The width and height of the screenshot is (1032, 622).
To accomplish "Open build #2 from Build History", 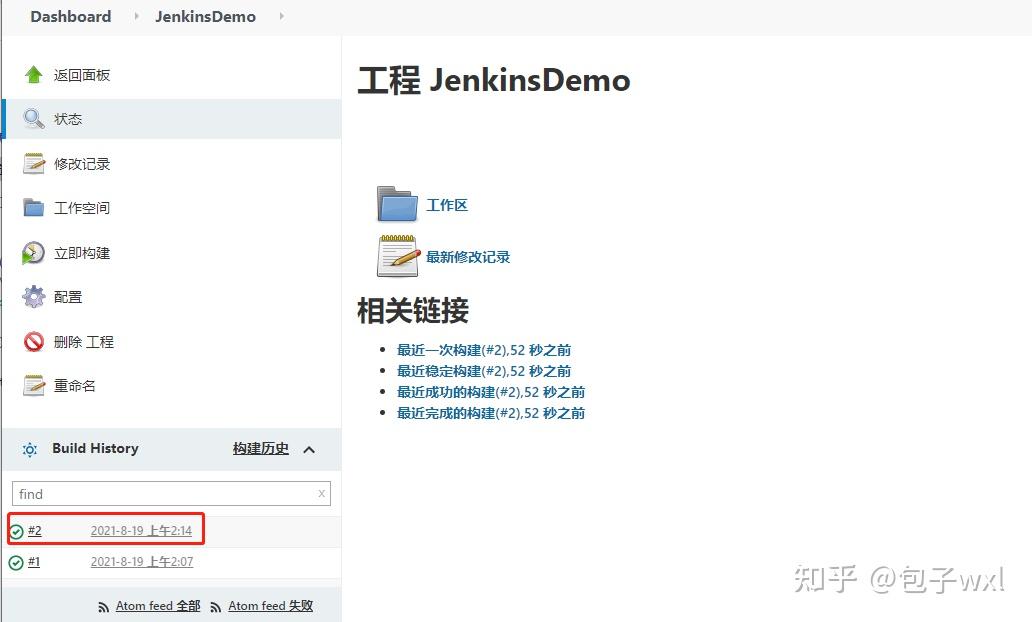I will click(x=35, y=530).
